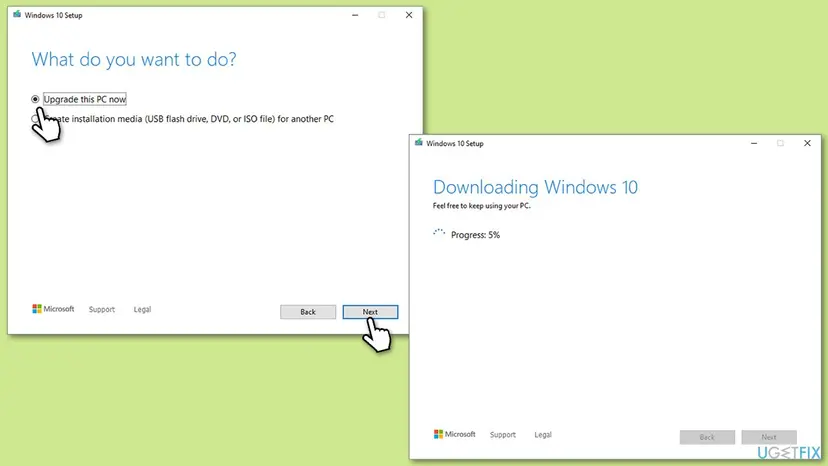Click the Windows 10 Setup title icon in the left window
Viewport: 828px width, 466px height.
(17, 15)
